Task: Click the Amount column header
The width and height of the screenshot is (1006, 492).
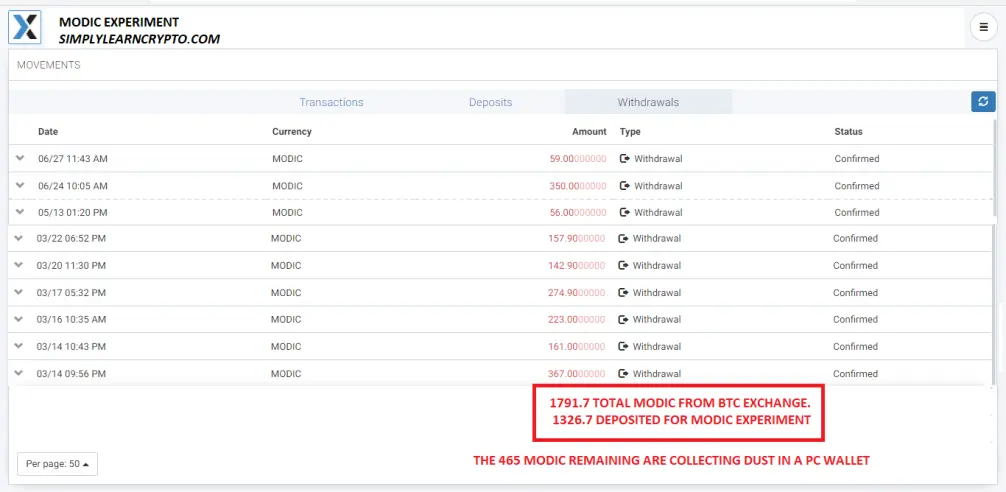Action: coord(589,131)
